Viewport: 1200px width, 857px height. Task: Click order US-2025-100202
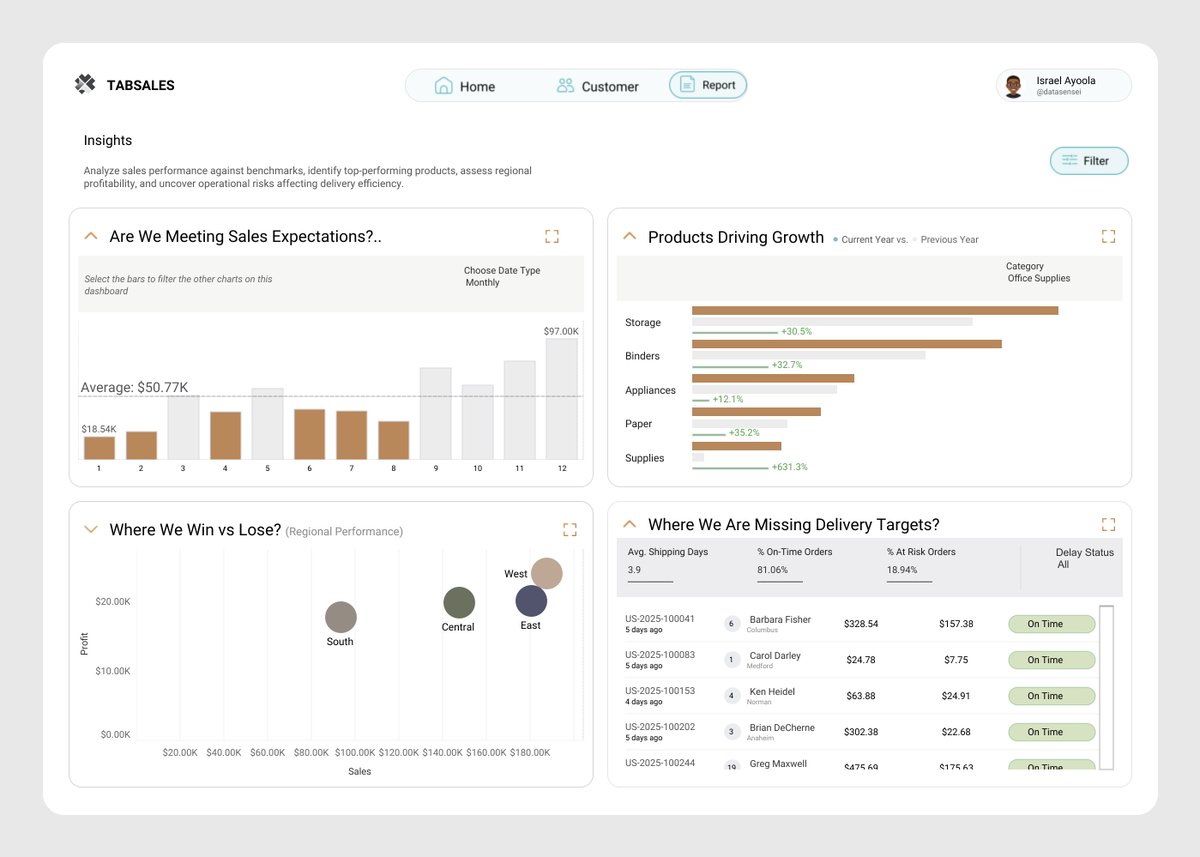coord(660,727)
